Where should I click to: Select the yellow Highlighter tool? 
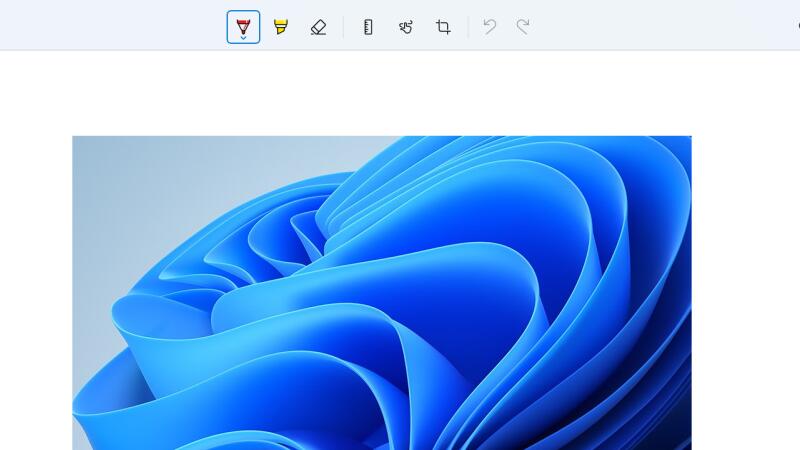click(281, 27)
